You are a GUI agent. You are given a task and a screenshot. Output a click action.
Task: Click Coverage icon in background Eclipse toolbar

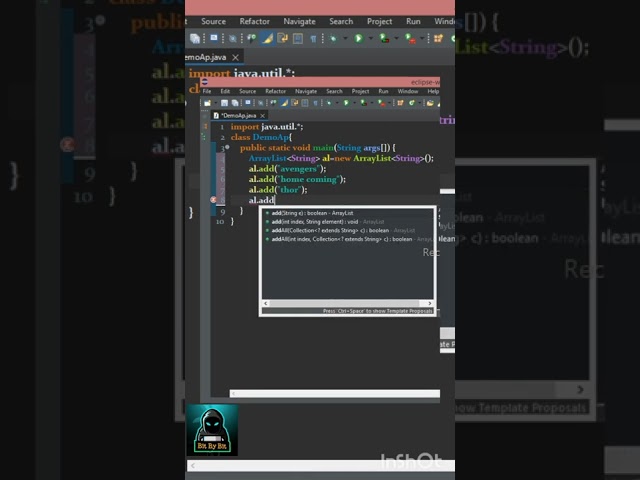[384, 38]
